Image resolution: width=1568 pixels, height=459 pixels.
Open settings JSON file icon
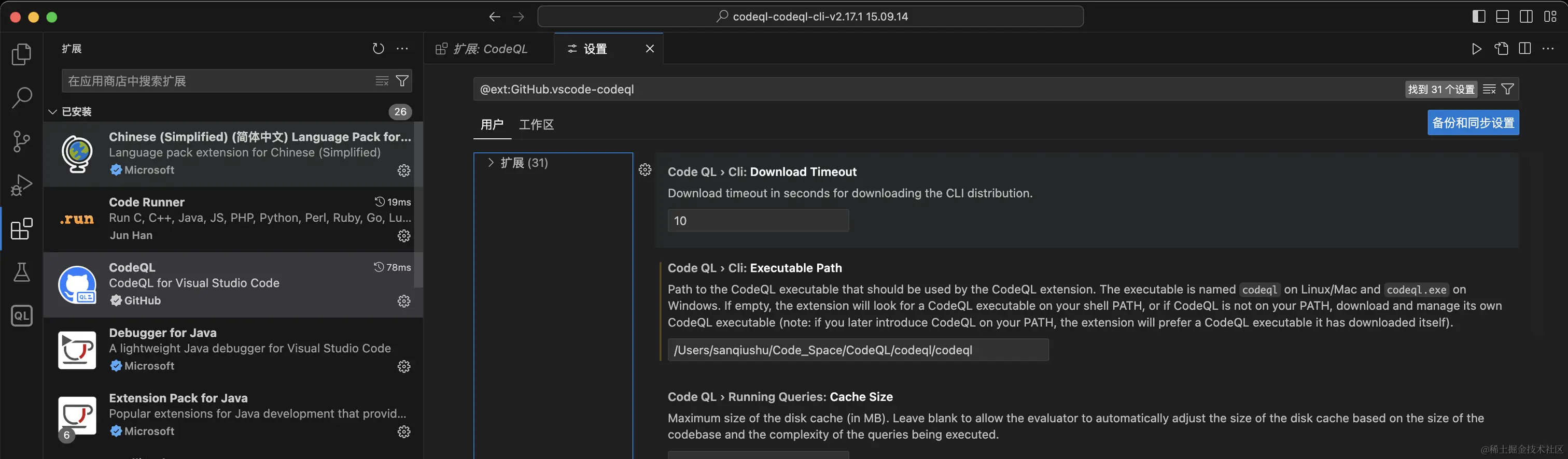point(1502,49)
